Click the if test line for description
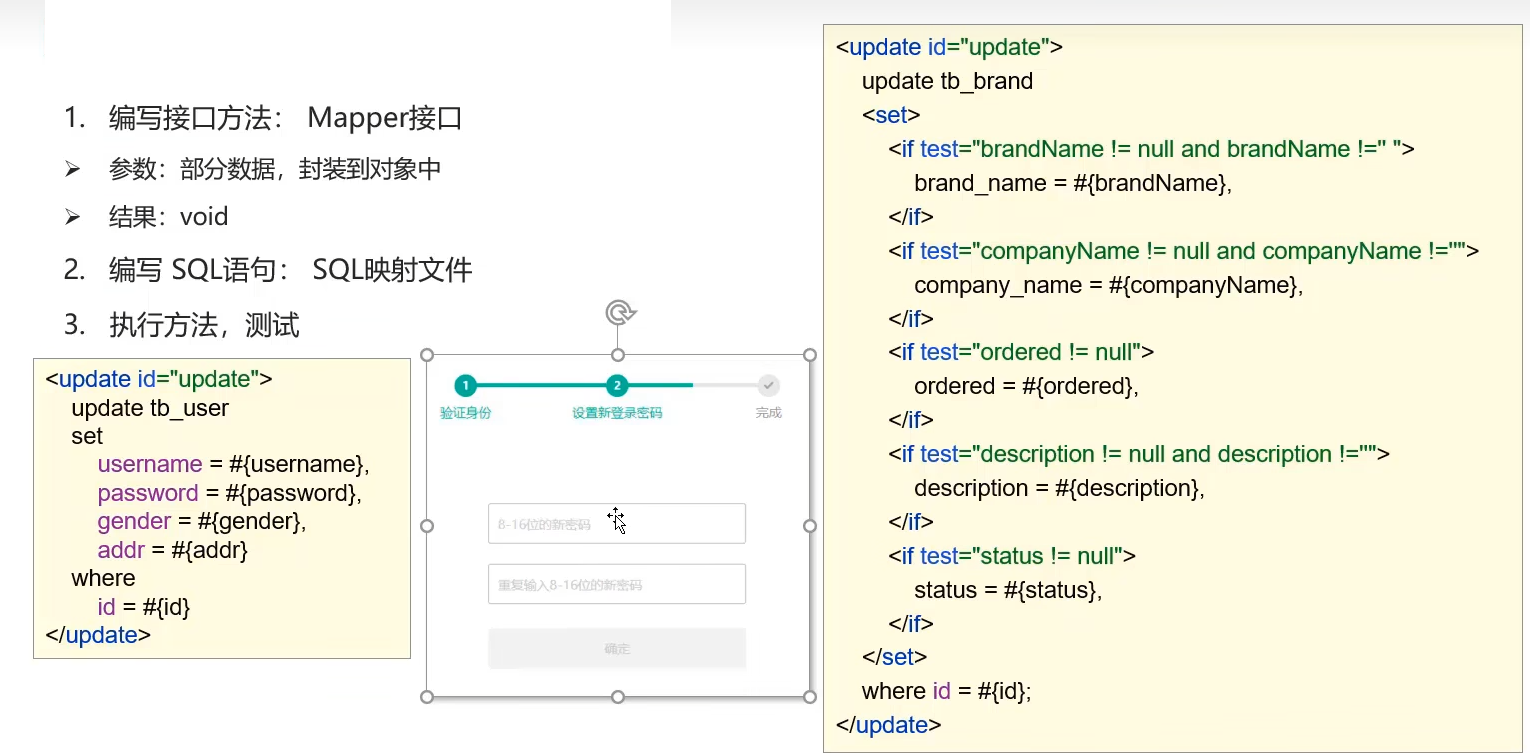Screen dimensions: 1530x753 (1139, 454)
